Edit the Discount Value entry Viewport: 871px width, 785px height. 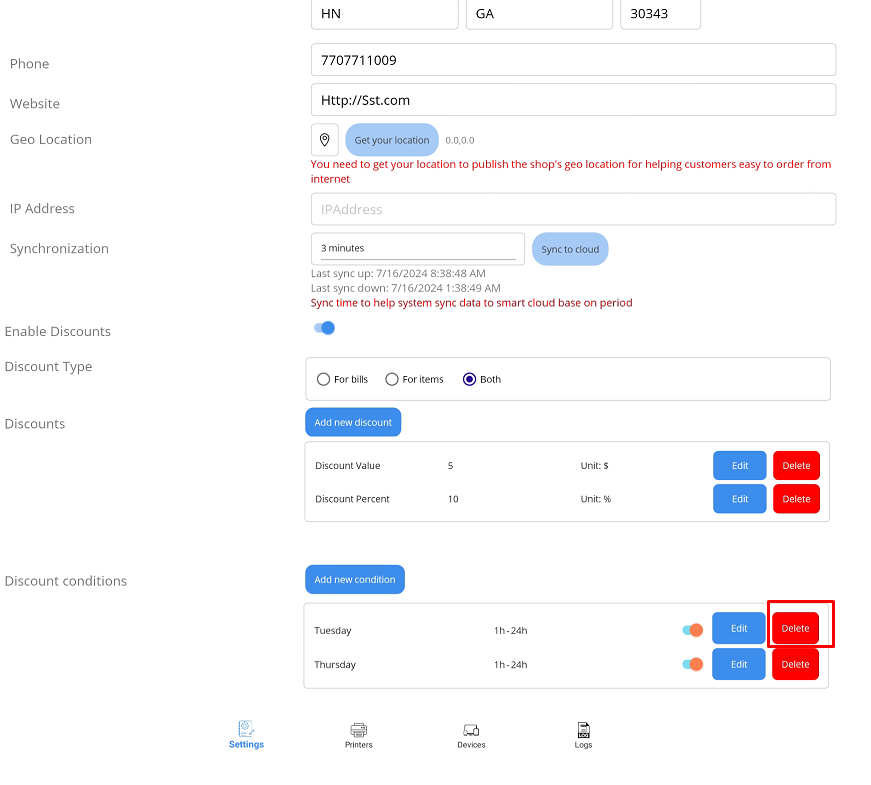point(739,466)
